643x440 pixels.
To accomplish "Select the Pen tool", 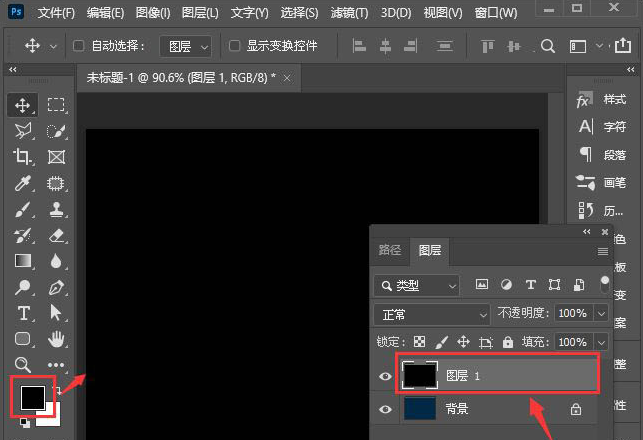I will tap(56, 287).
